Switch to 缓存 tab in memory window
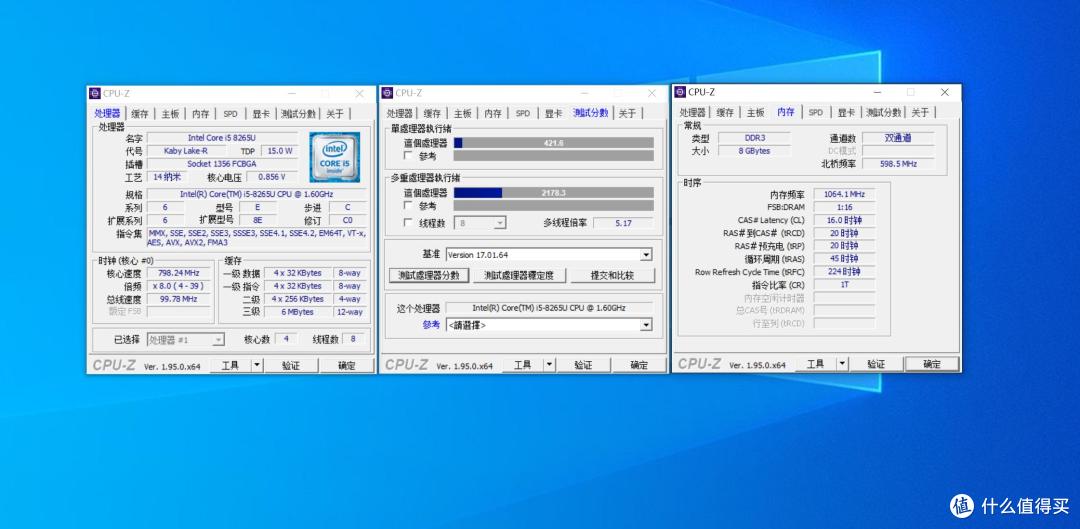Image resolution: width=1080 pixels, height=529 pixels. point(725,112)
